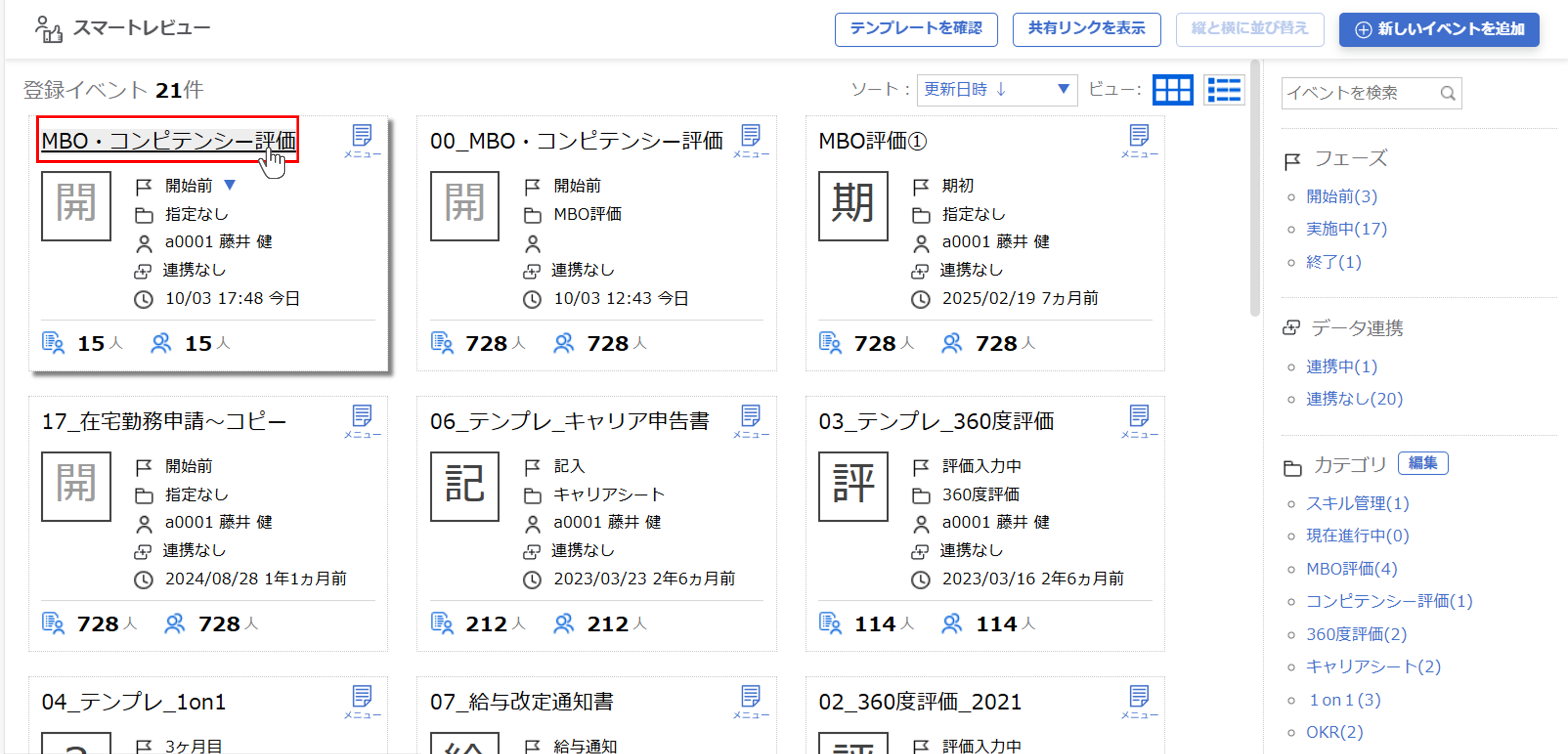Switch to grid view icon
Viewport: 1568px width, 754px height.
[x=1172, y=91]
